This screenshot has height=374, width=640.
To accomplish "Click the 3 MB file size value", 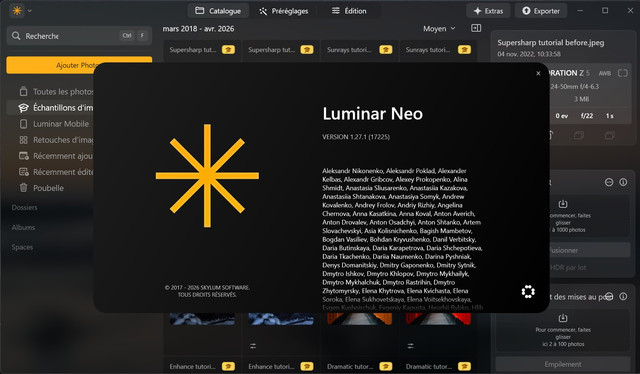I will [582, 99].
